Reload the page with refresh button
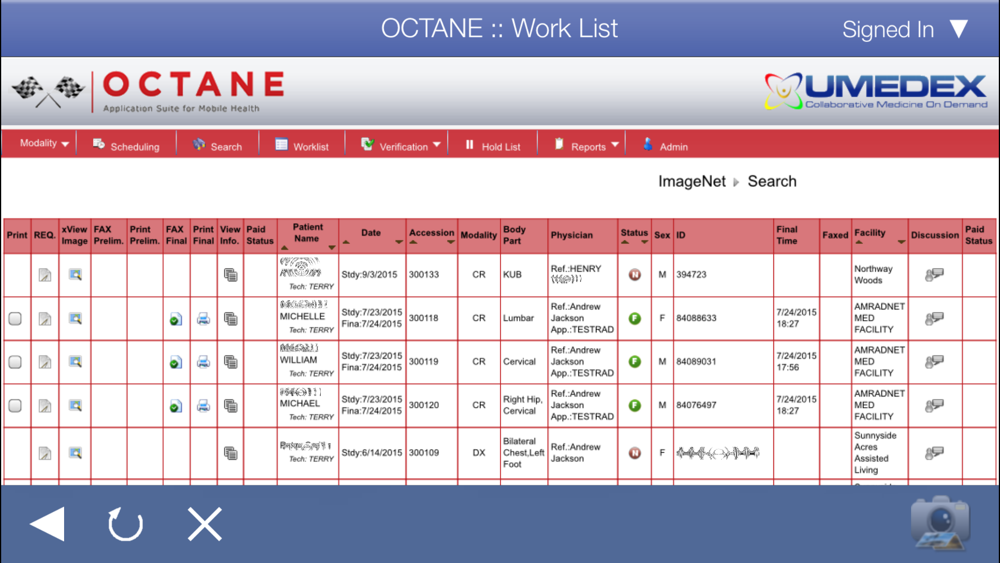Viewport: 1000px width, 563px height. 125,524
